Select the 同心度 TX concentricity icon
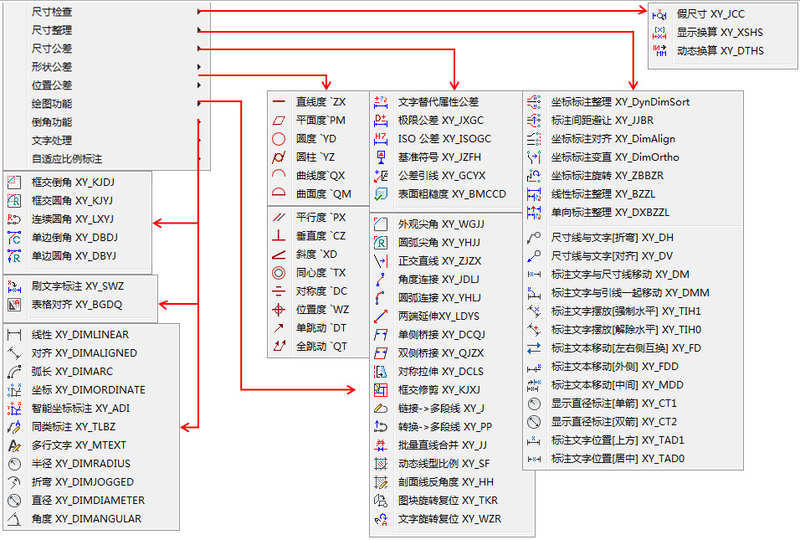 tap(279, 272)
